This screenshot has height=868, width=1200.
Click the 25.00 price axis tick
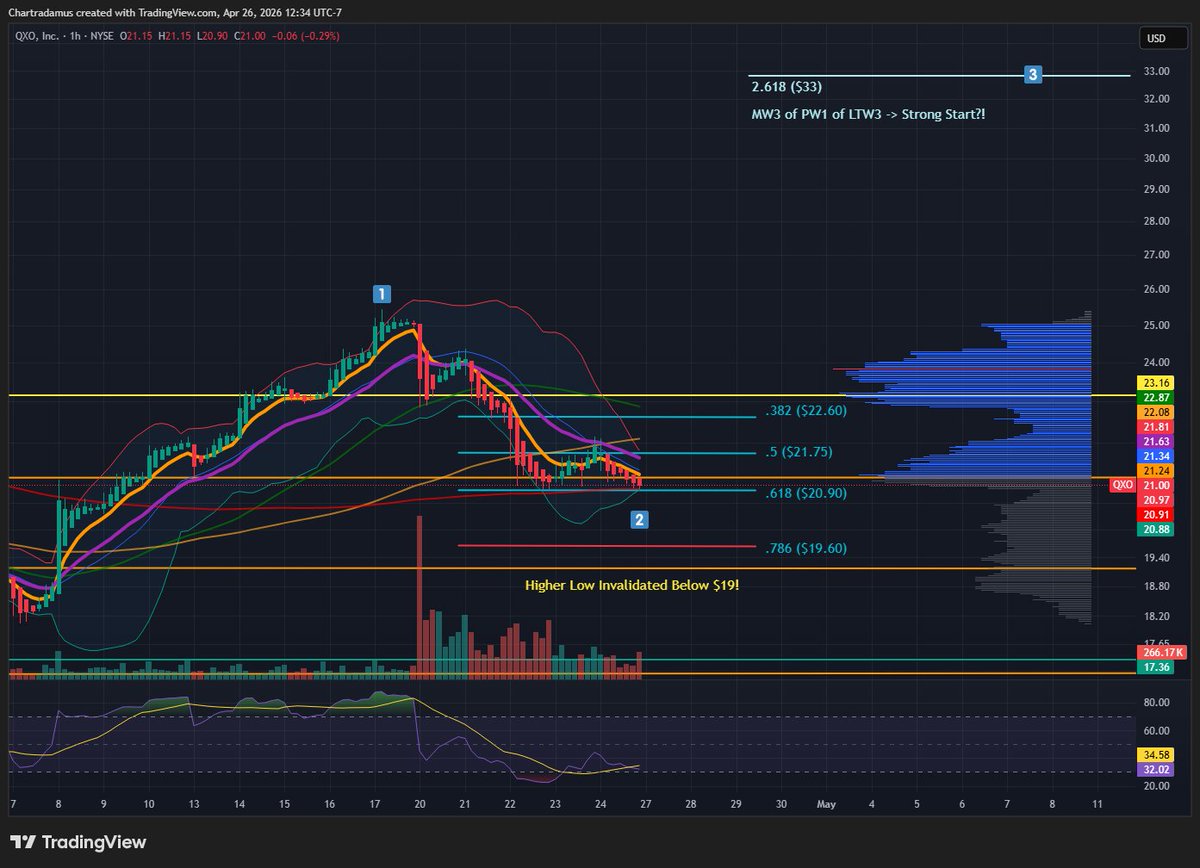tap(1158, 326)
